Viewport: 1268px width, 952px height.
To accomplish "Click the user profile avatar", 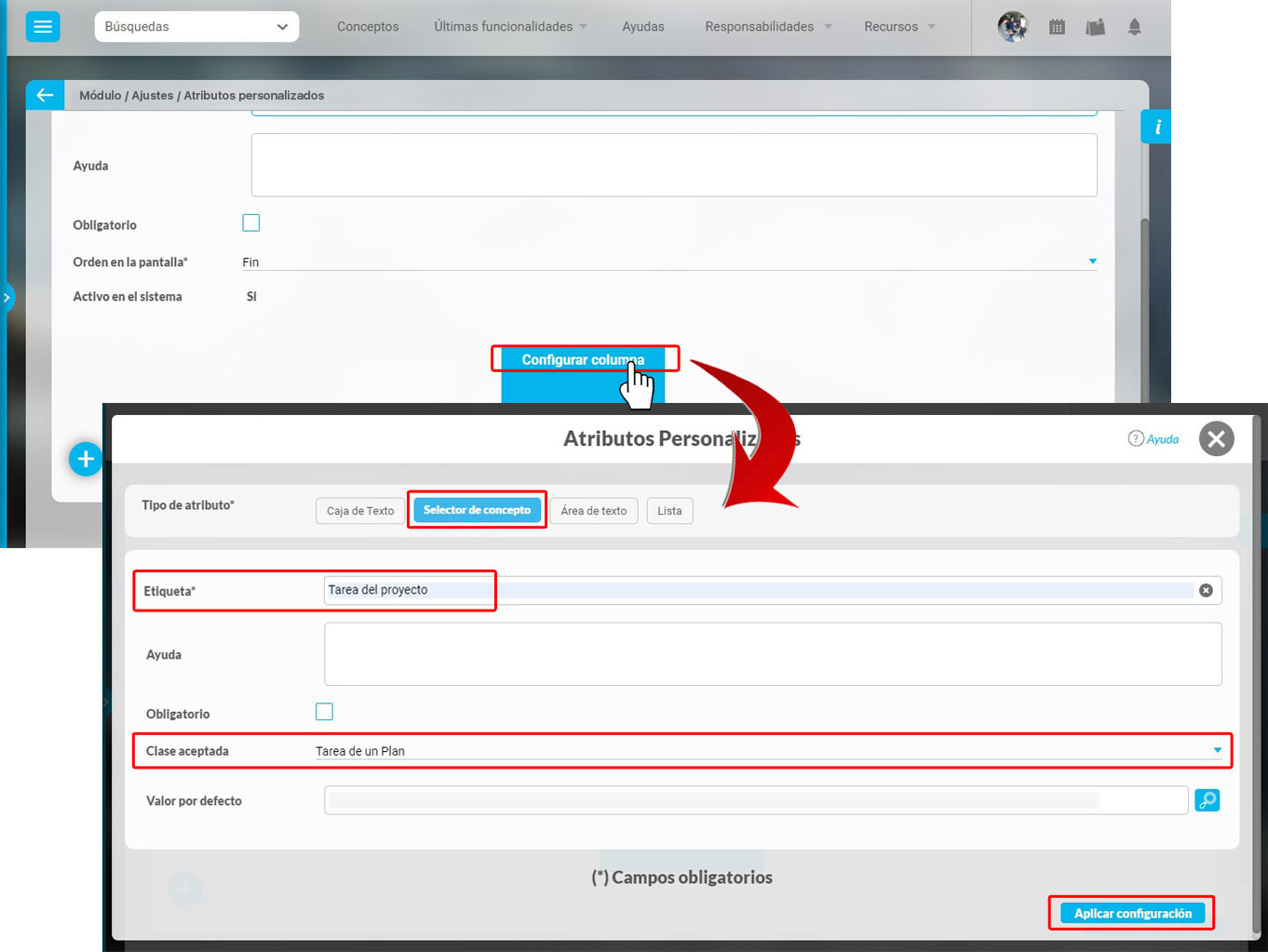I will (1012, 27).
